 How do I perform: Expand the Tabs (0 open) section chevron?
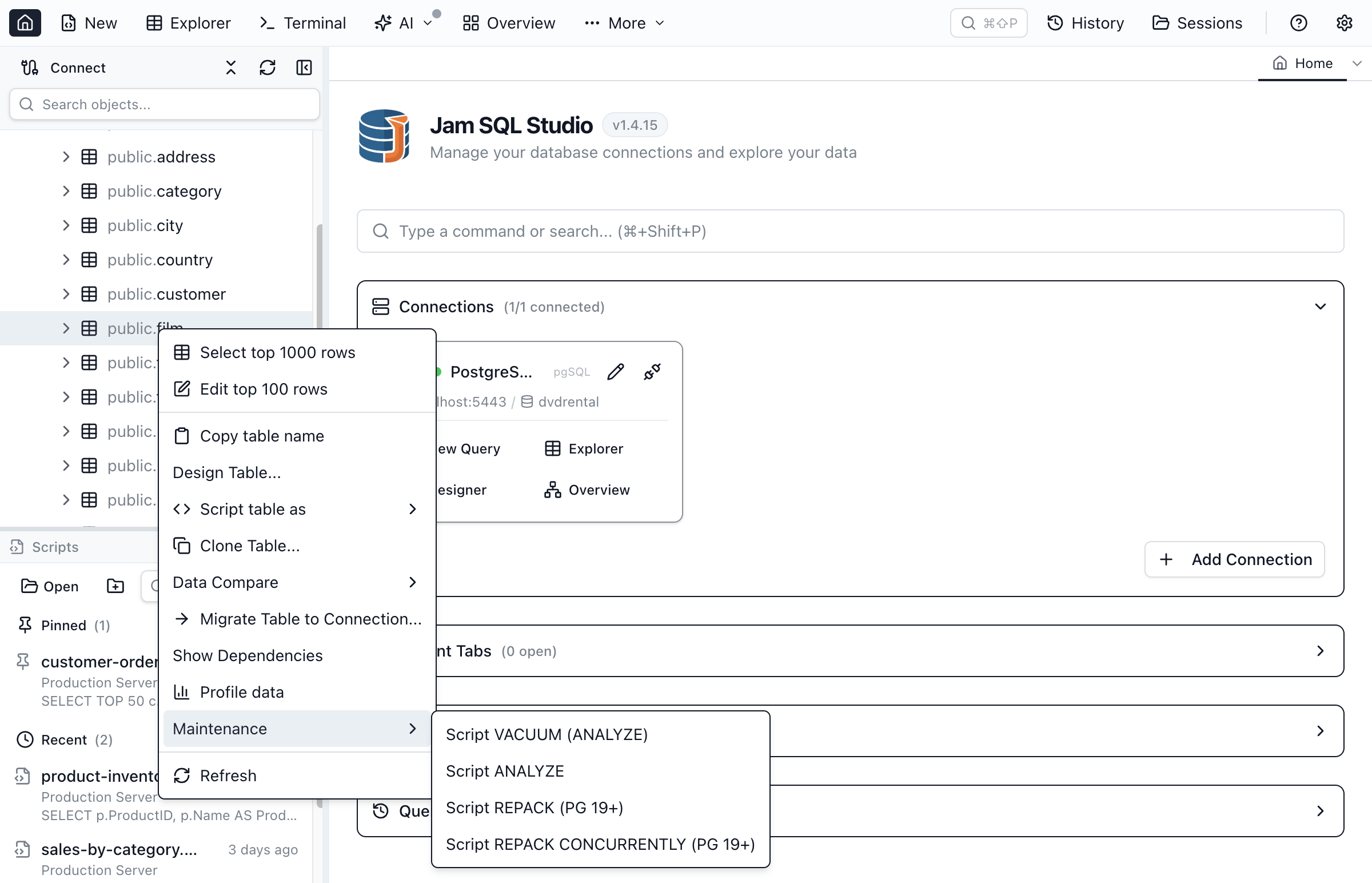[x=1321, y=651]
